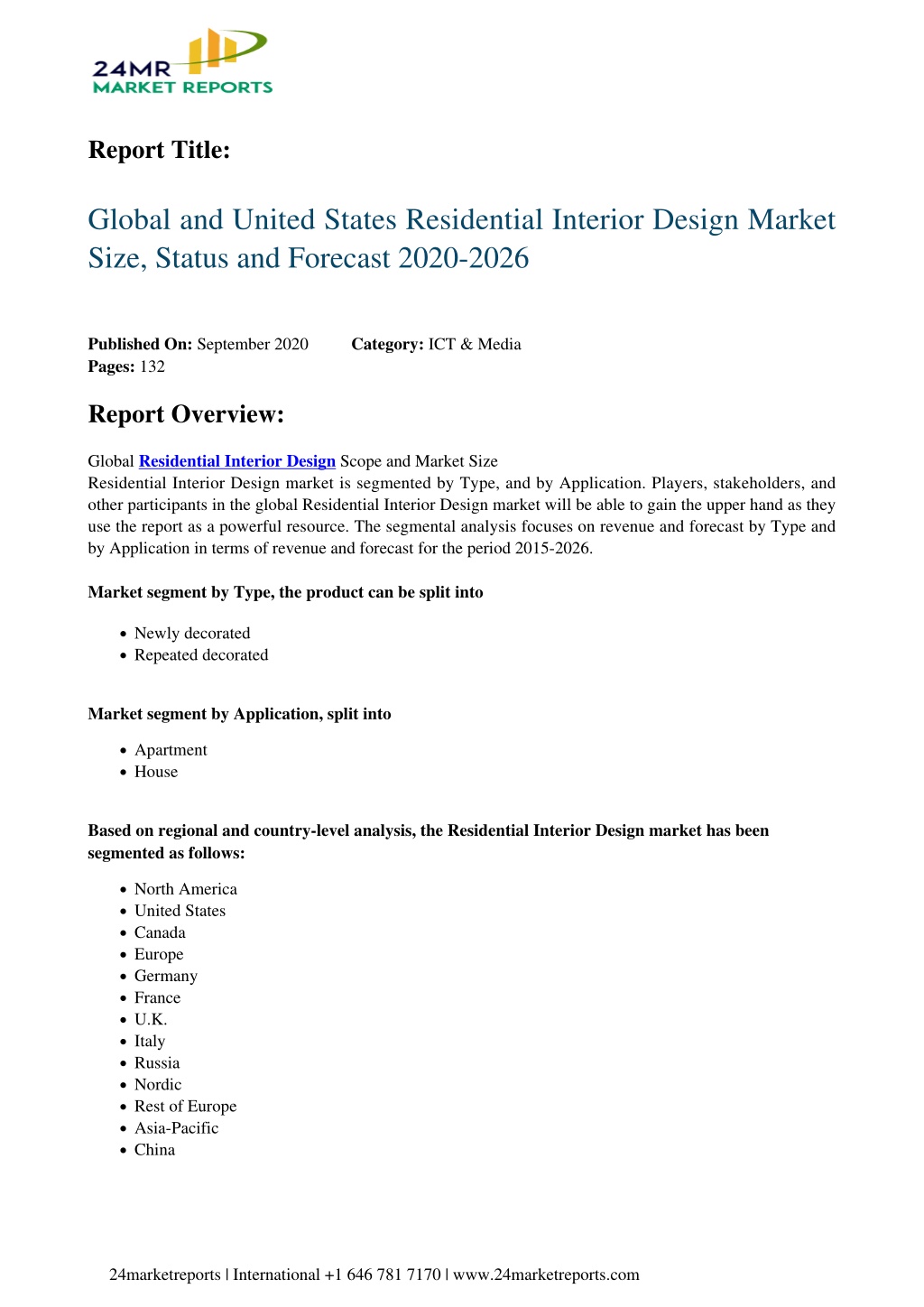
Task: Click the International phone number in footer
Action: [337, 1275]
